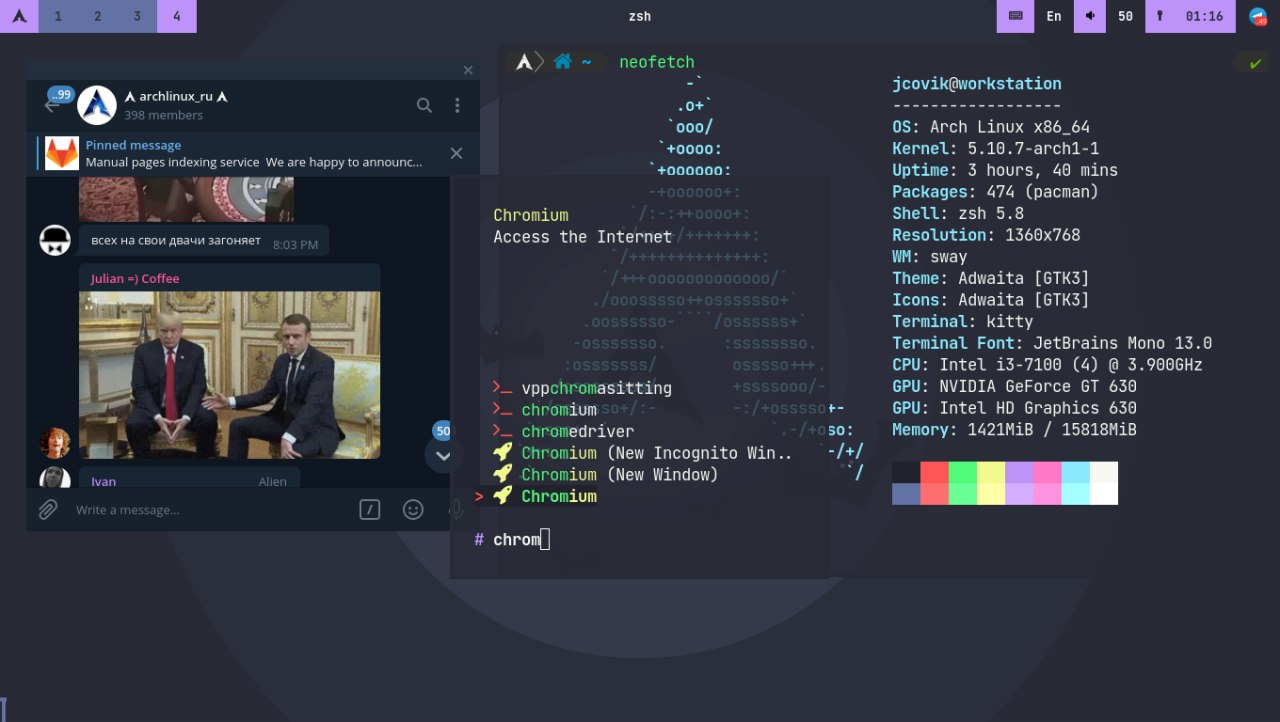
Task: Click the launcher search input with chrom
Action: (521, 540)
